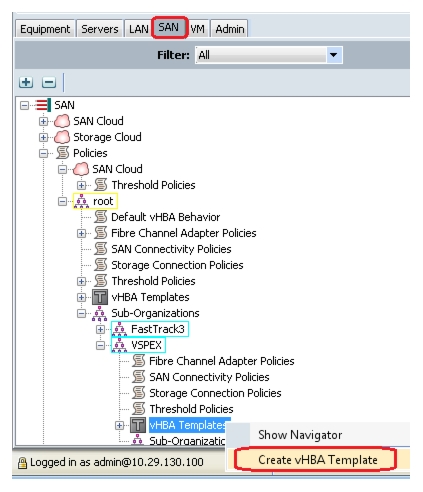Click the expand-all plus toolbar icon
This screenshot has height=492, width=423.
click(x=26, y=82)
